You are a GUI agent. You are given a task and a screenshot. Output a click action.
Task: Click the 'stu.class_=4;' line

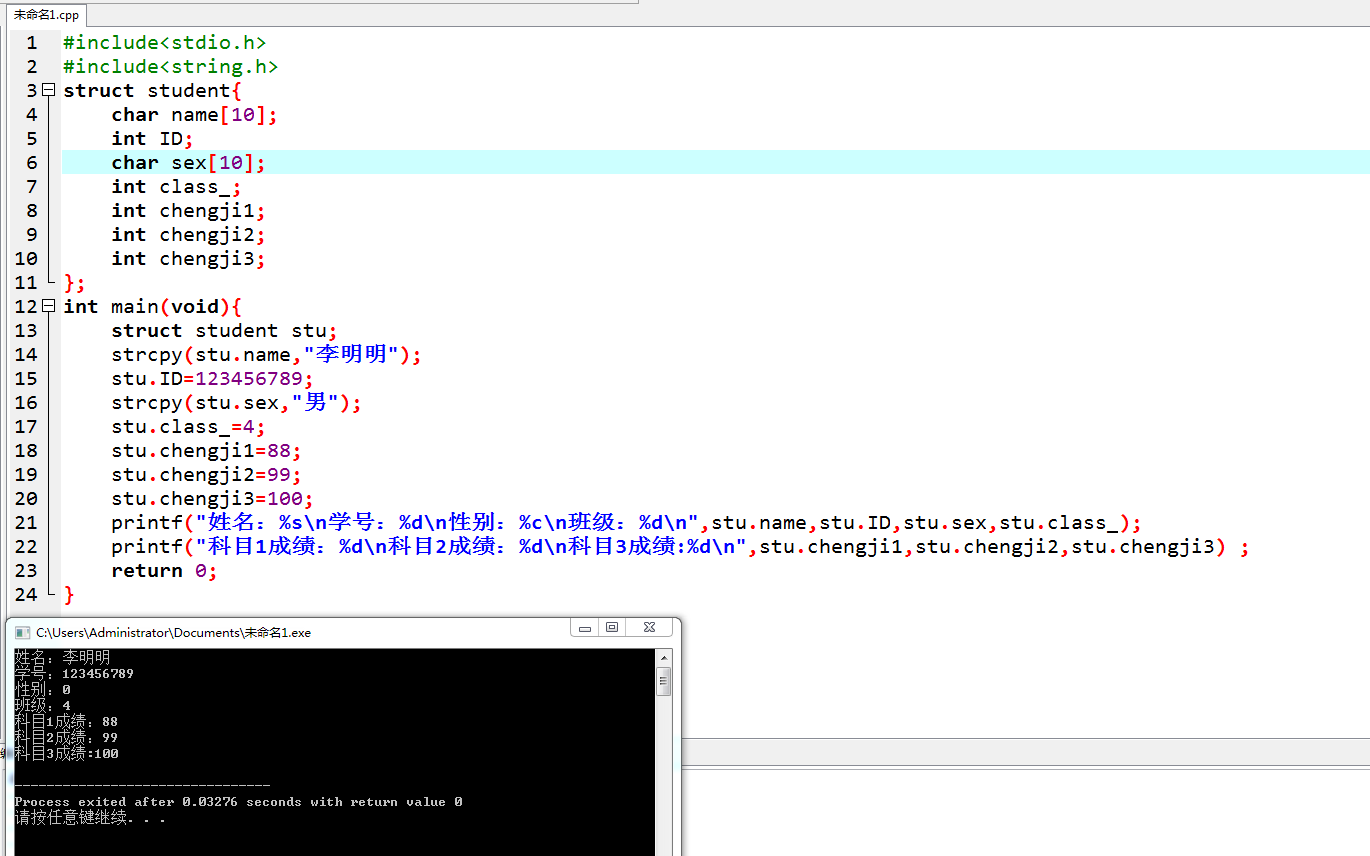189,426
